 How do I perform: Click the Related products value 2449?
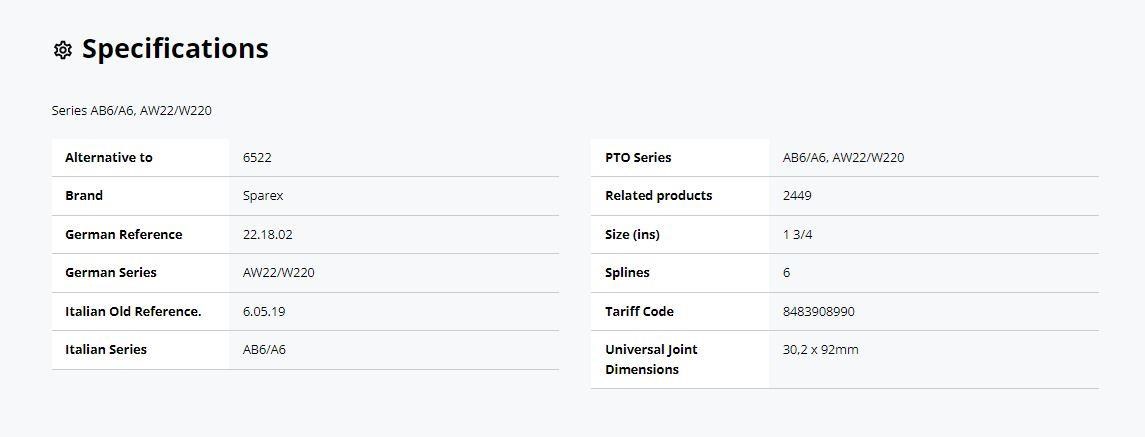click(x=797, y=196)
